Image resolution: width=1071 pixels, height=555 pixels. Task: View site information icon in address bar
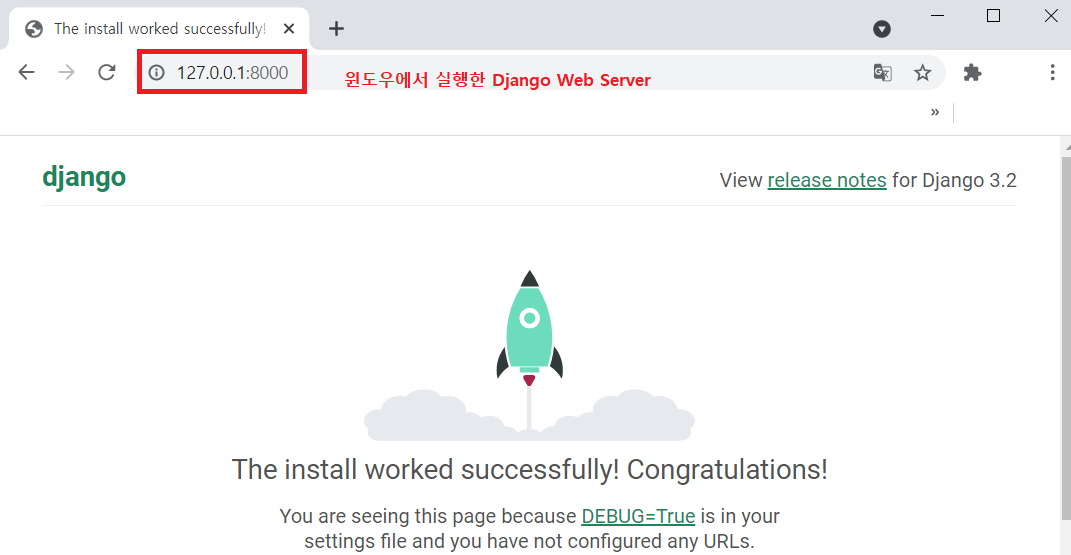[156, 72]
